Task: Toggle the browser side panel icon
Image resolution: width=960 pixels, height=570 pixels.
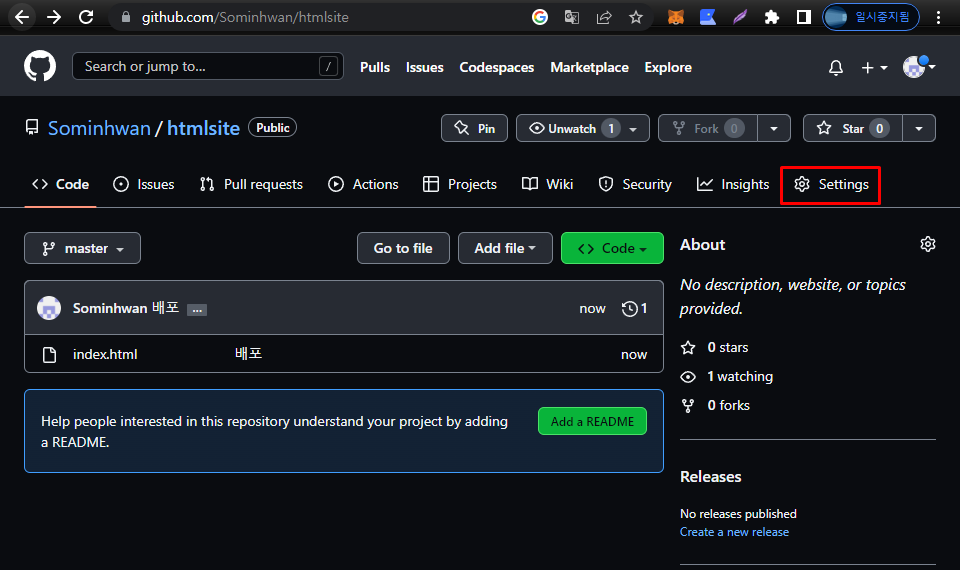Action: [803, 17]
